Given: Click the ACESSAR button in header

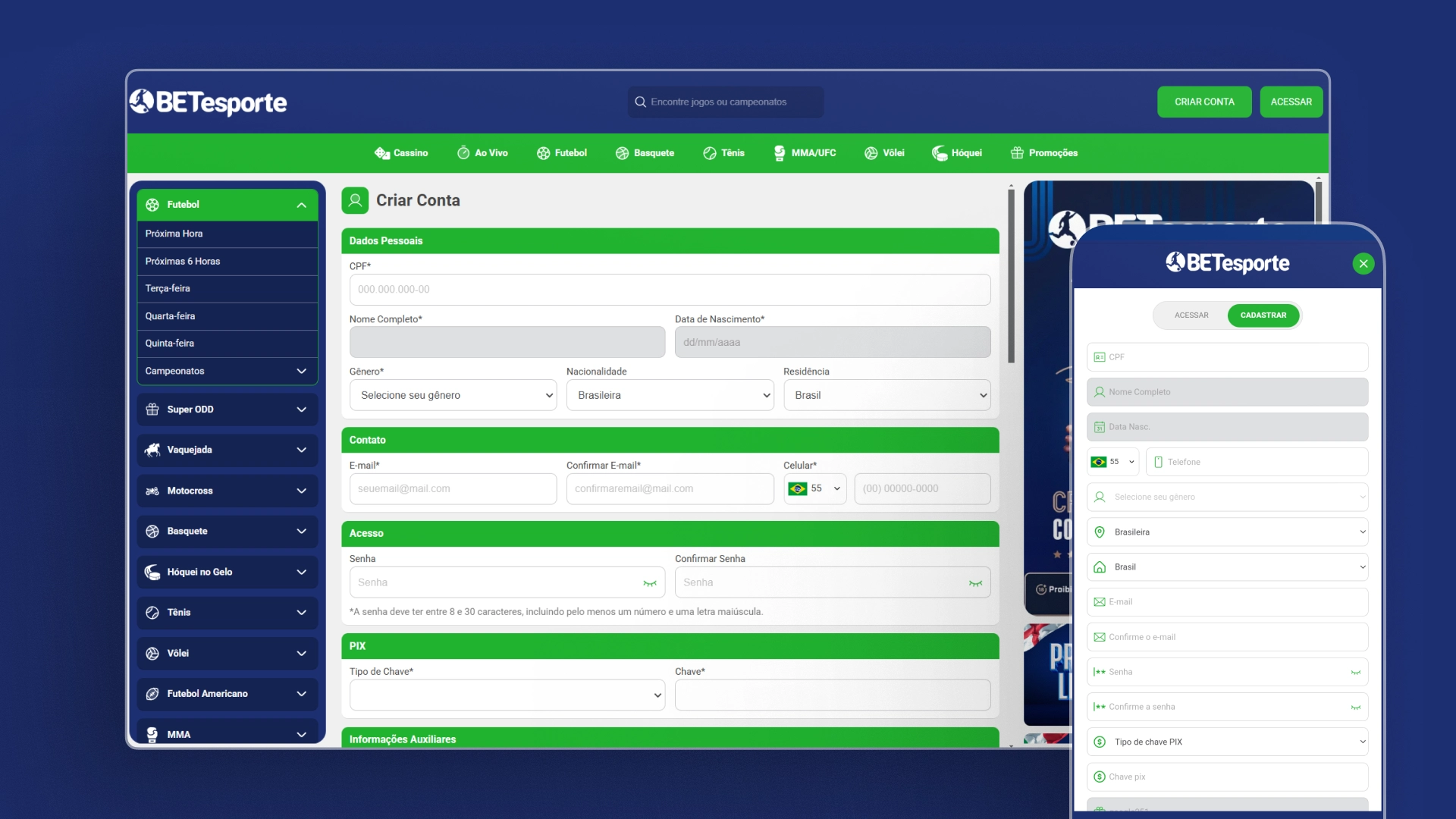Looking at the screenshot, I should 1291,102.
